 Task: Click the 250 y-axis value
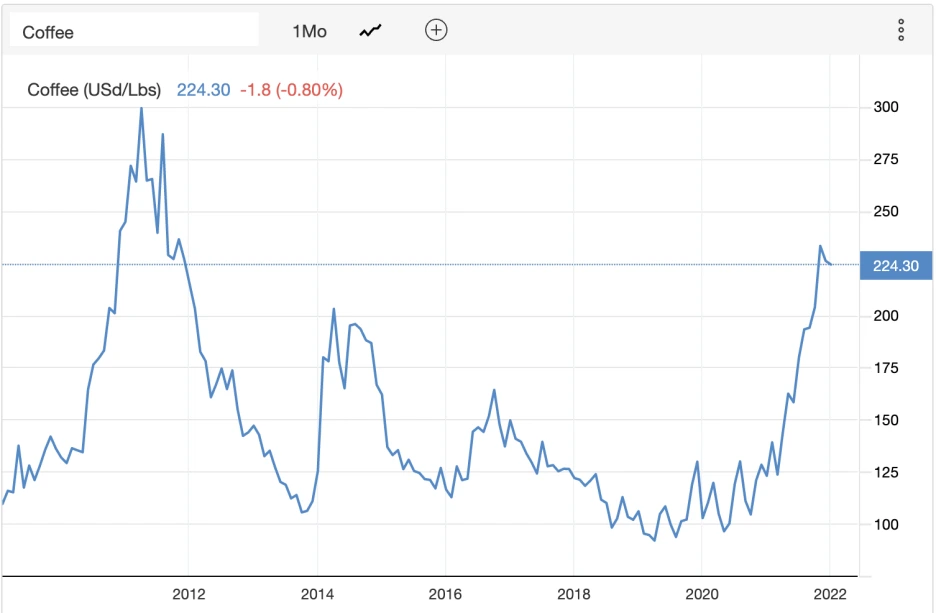click(886, 211)
